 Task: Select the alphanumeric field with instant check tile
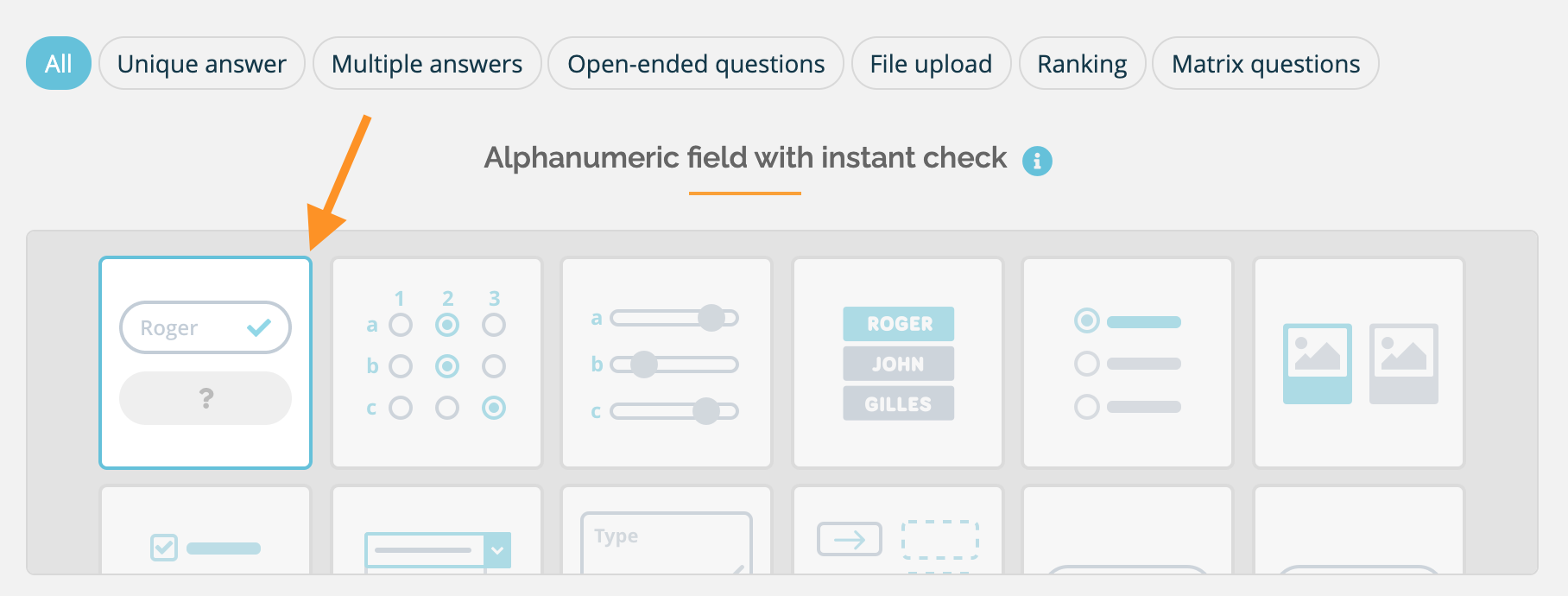[x=205, y=363]
